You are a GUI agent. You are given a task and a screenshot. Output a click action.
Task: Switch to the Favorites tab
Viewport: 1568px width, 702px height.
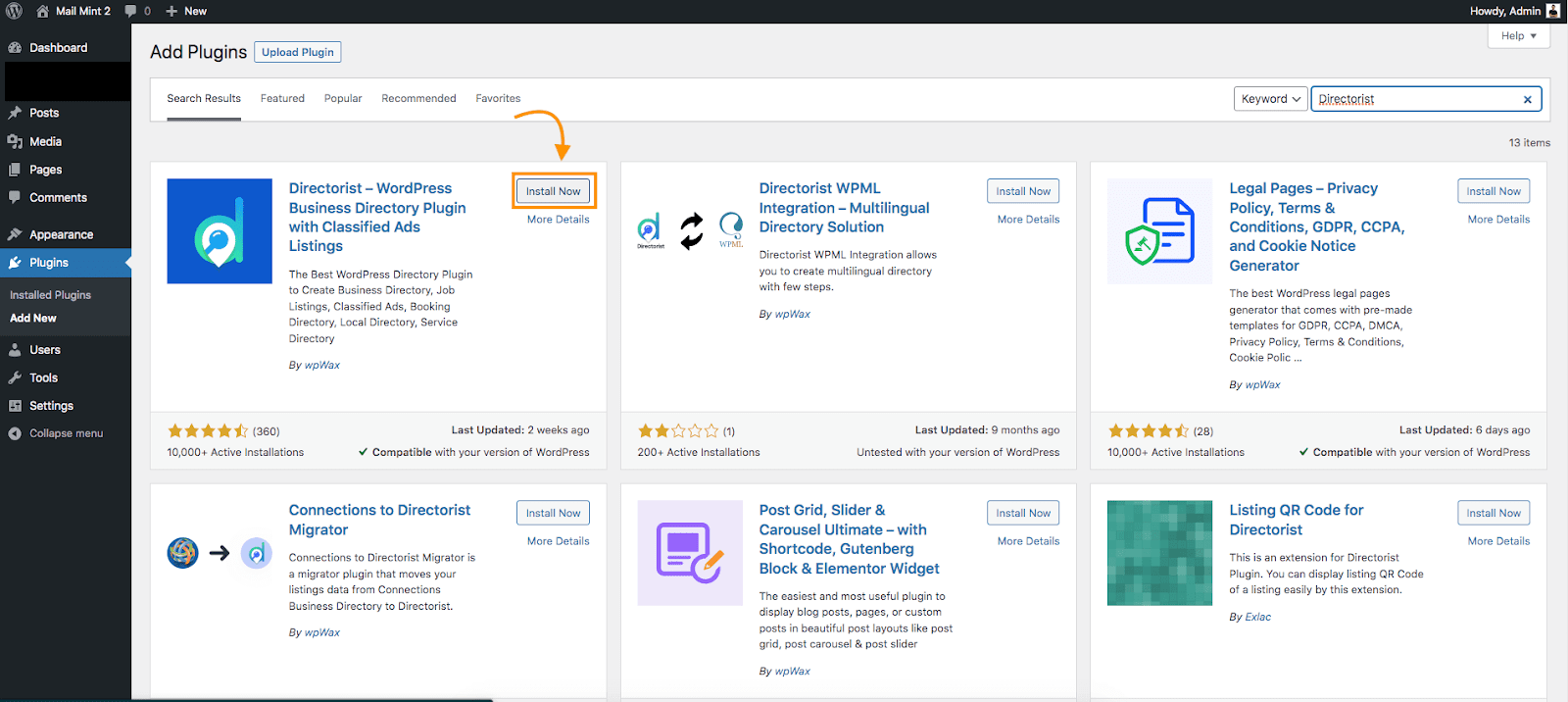498,98
